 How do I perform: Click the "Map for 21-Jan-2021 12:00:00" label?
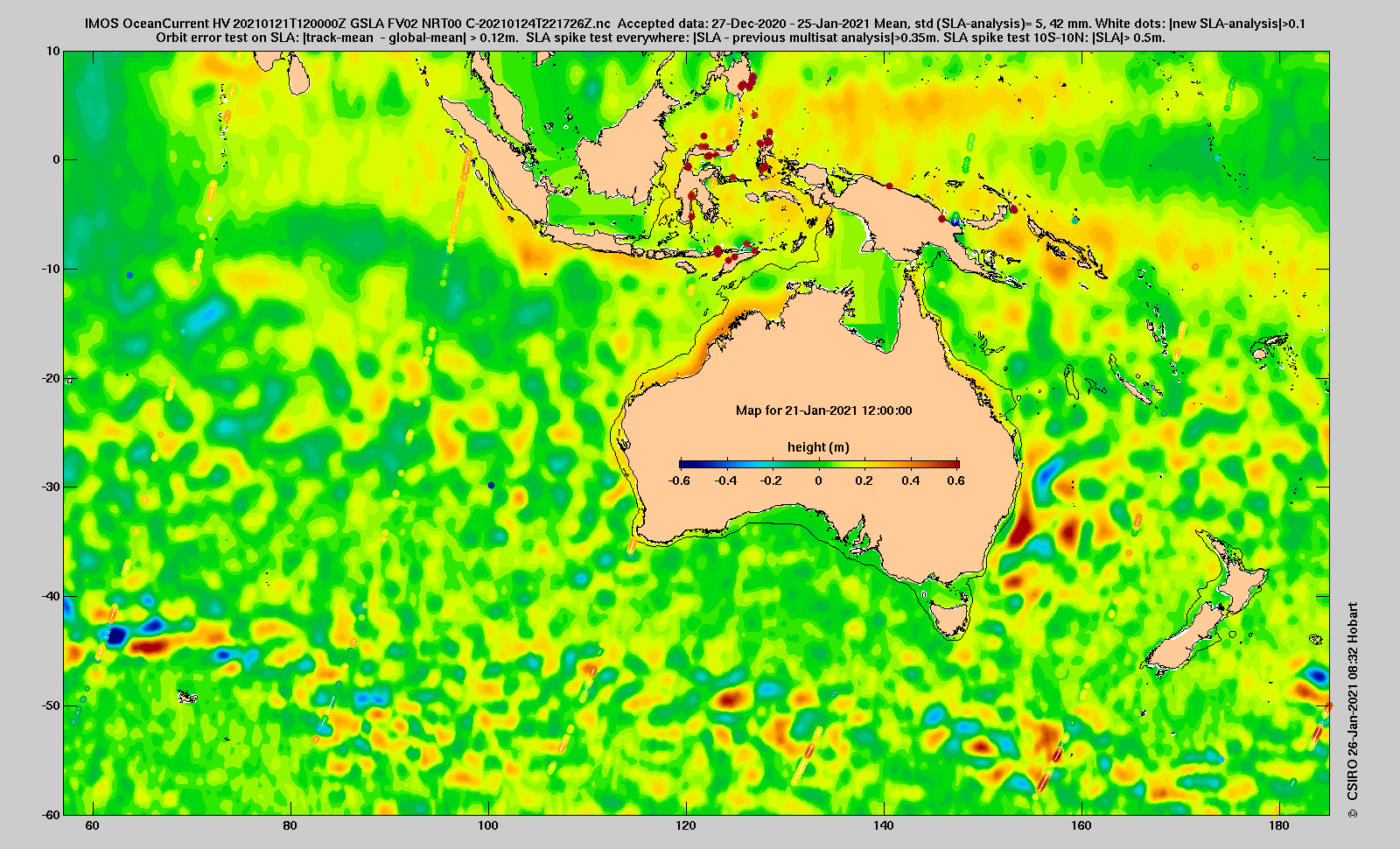tap(824, 410)
